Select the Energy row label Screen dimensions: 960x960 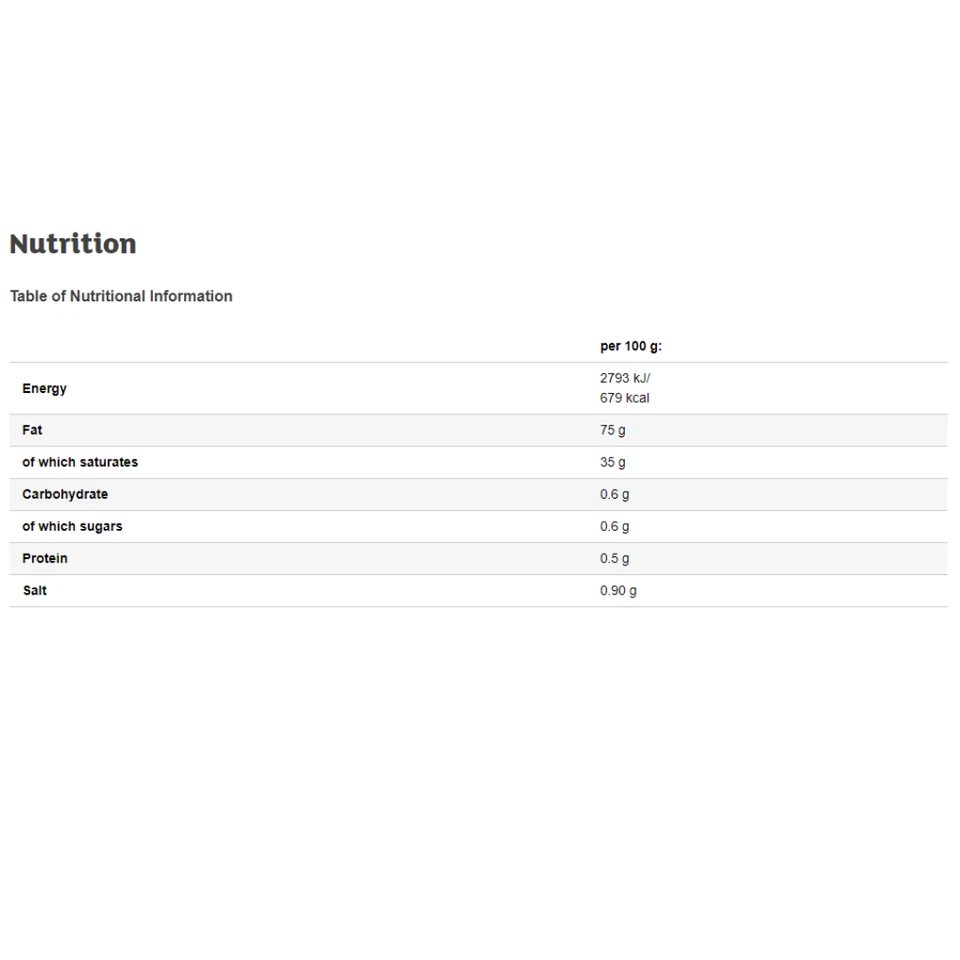(x=45, y=388)
